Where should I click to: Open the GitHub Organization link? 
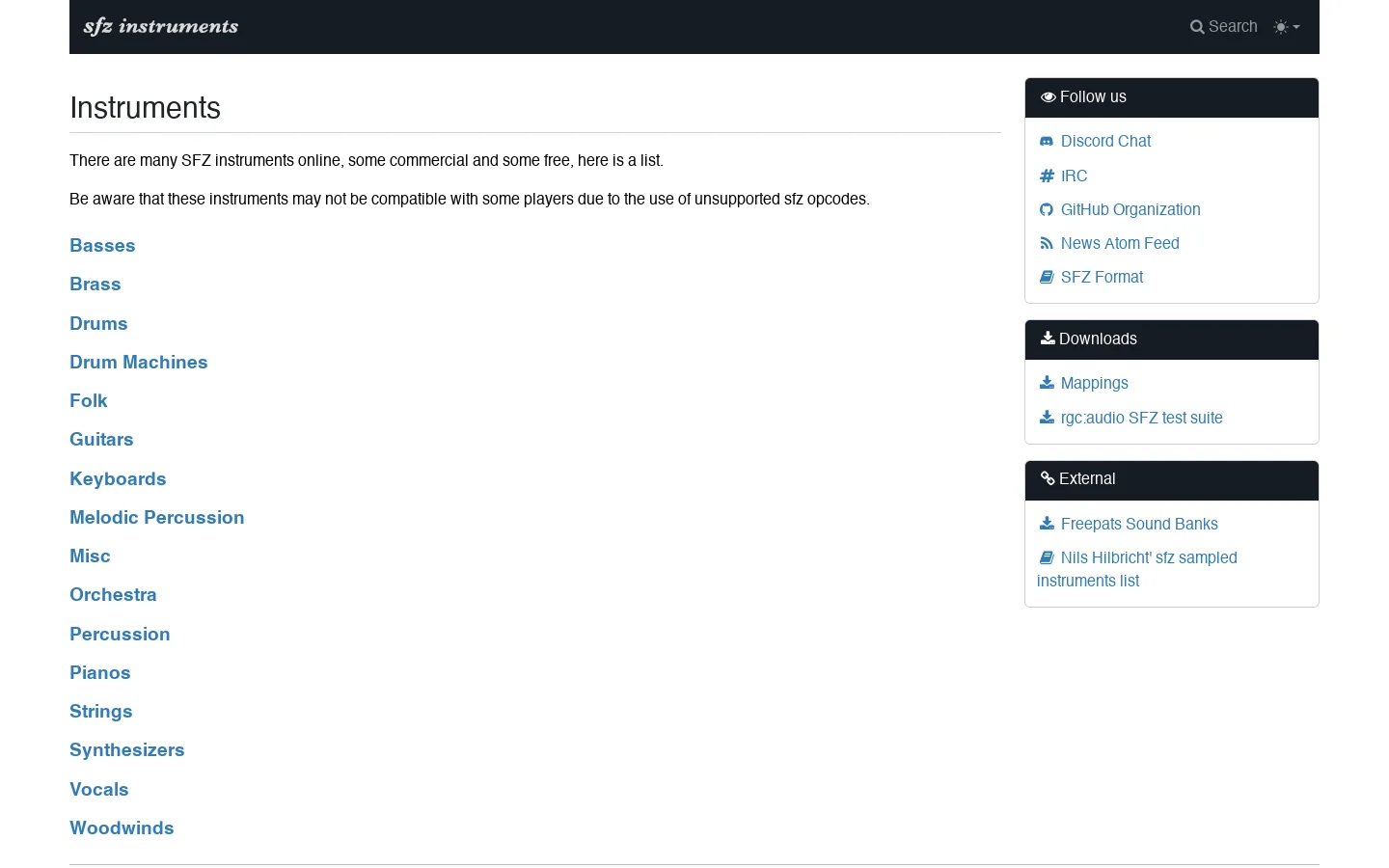tap(1130, 209)
